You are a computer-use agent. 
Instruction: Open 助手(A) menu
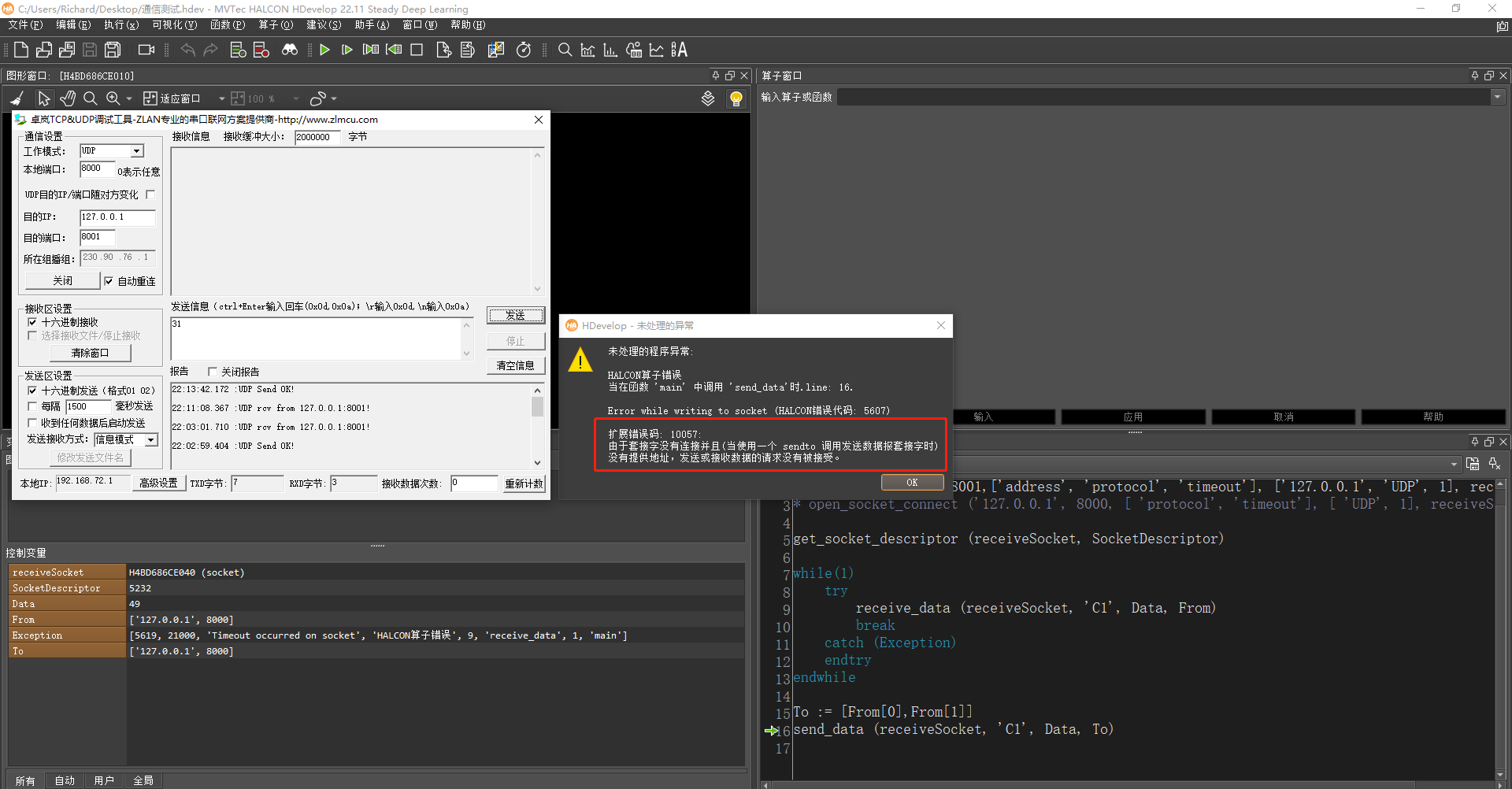click(372, 25)
